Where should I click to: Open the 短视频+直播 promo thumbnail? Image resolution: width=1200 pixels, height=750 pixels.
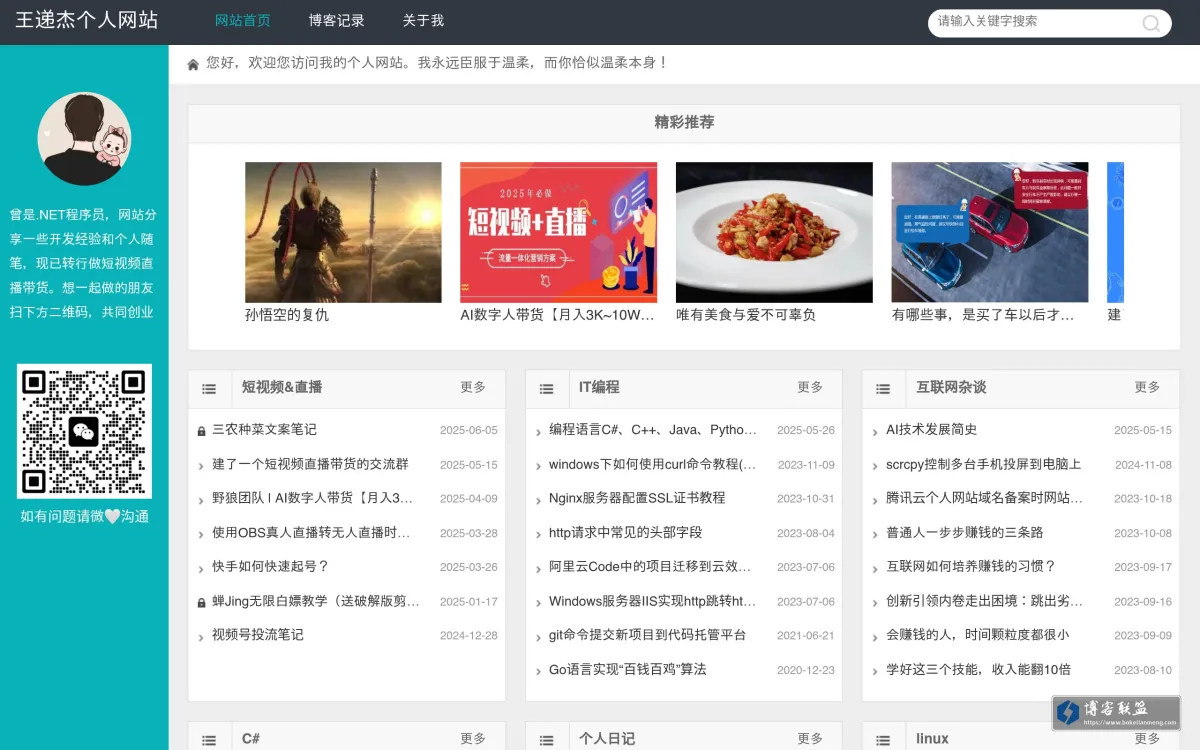(x=558, y=232)
